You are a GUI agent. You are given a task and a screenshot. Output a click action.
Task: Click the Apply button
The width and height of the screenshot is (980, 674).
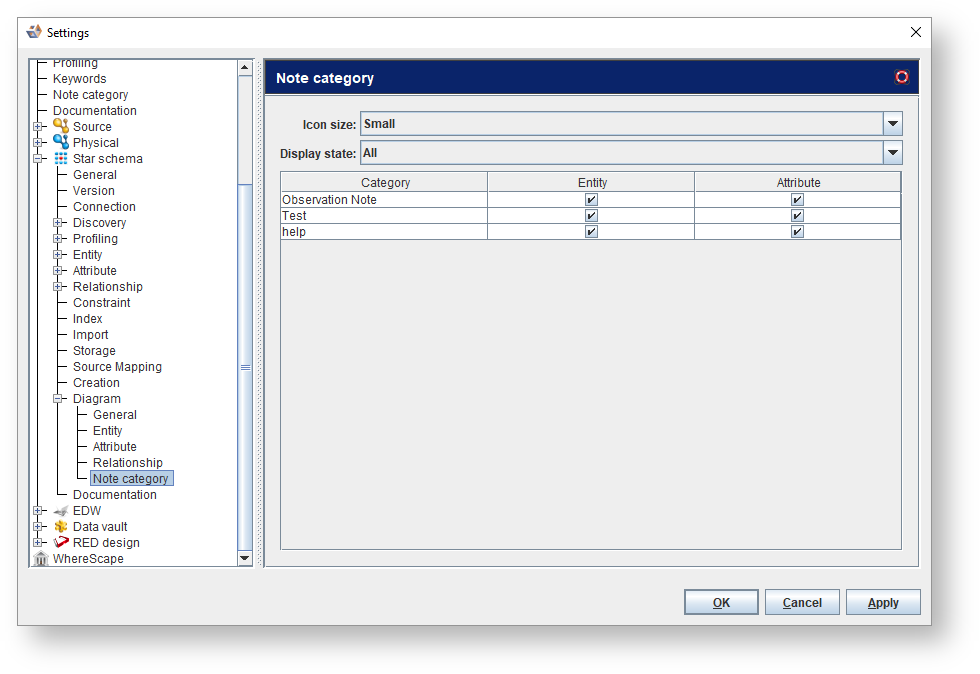pos(882,602)
